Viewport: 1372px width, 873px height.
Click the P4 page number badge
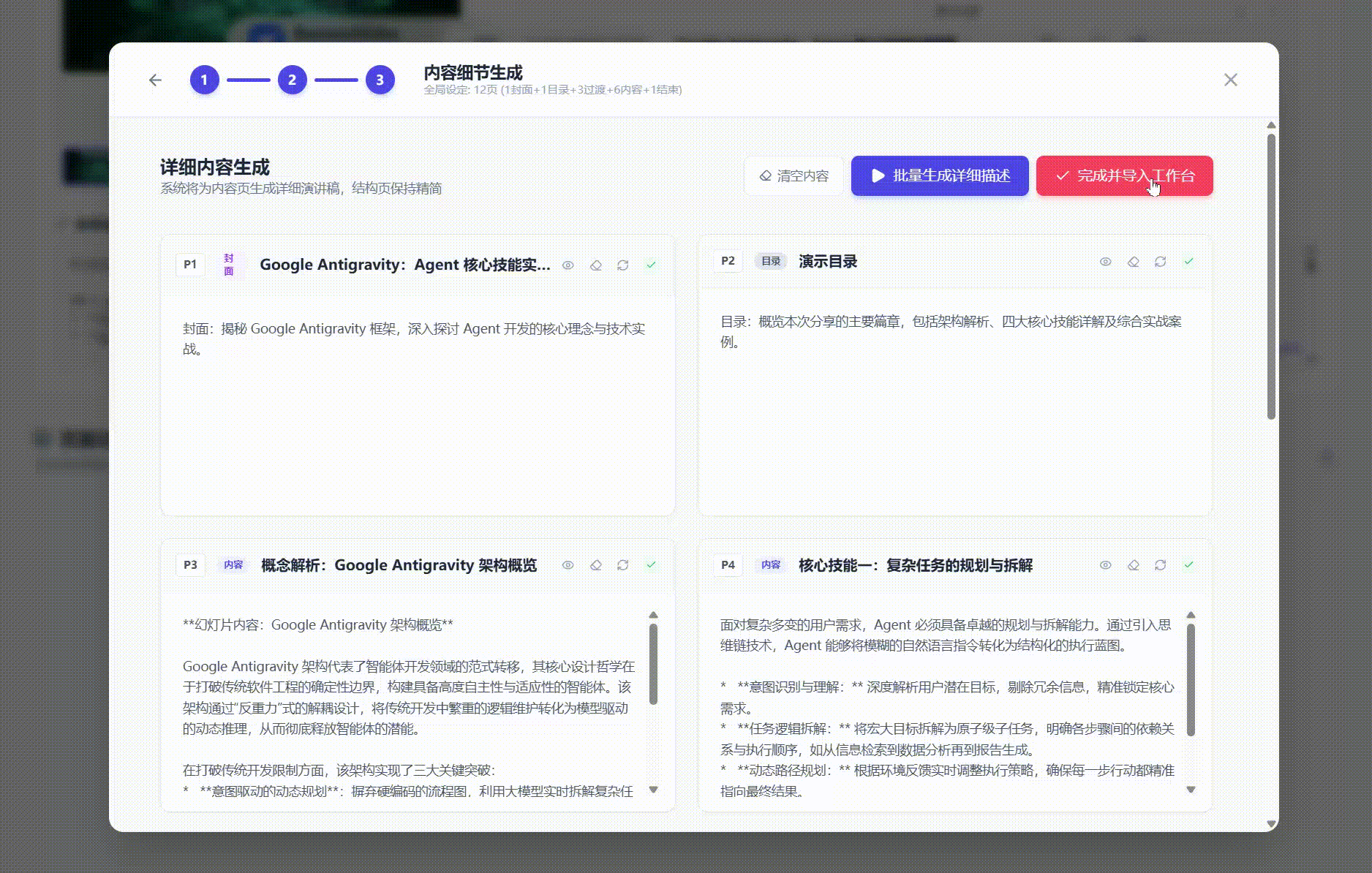point(728,565)
